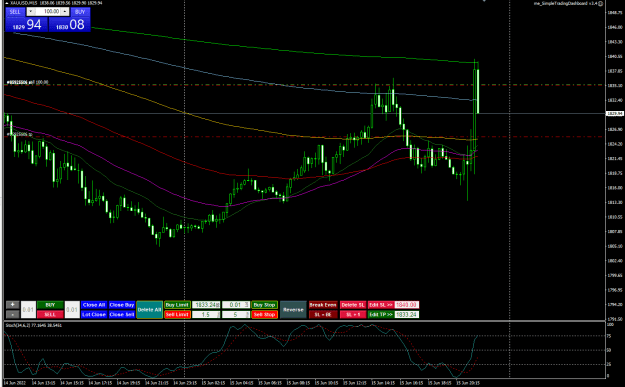This screenshot has height=387, width=625.
Task: Decrease volume with the down arrow
Action: pyautogui.click(x=30, y=12)
